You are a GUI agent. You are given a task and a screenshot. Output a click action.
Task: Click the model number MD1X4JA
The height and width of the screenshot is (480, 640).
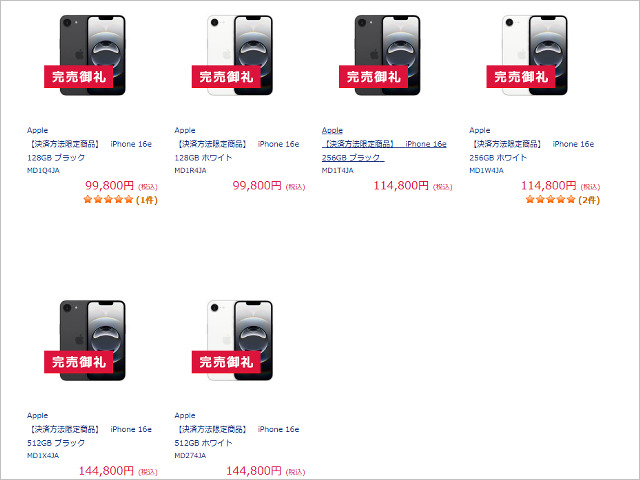43,455
